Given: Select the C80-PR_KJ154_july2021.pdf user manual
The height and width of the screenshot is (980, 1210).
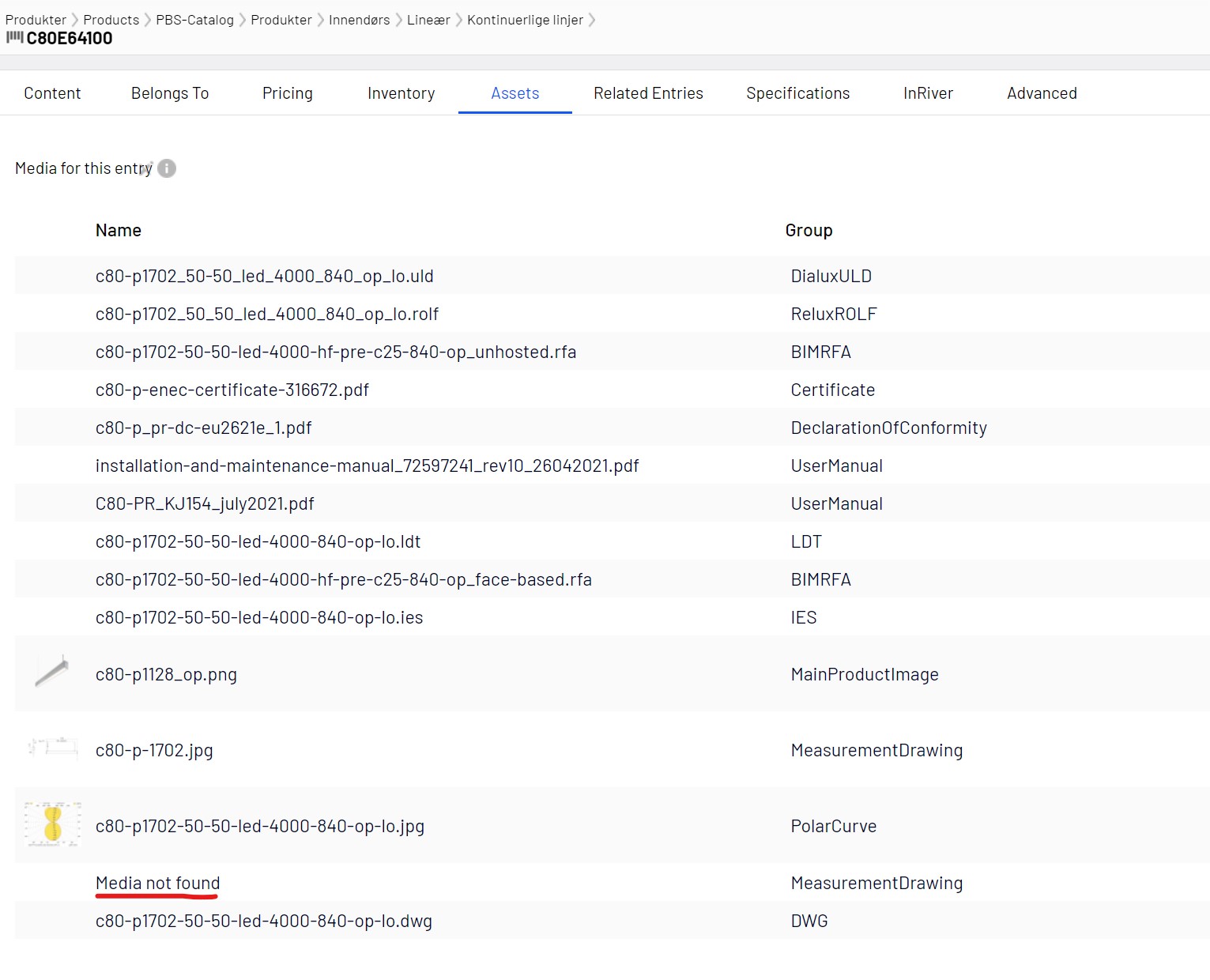Looking at the screenshot, I should 205,503.
